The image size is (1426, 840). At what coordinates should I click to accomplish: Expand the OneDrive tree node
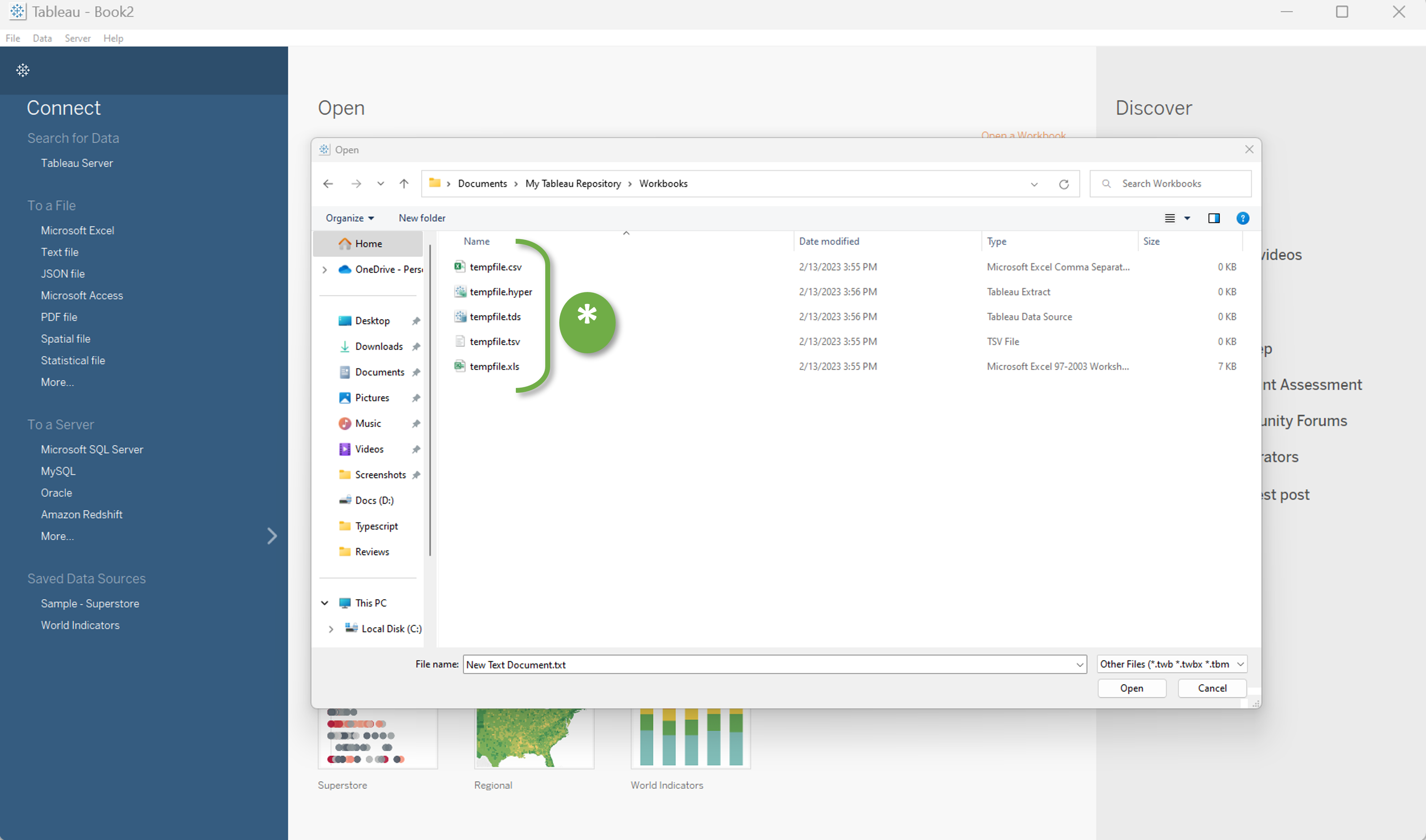point(325,269)
